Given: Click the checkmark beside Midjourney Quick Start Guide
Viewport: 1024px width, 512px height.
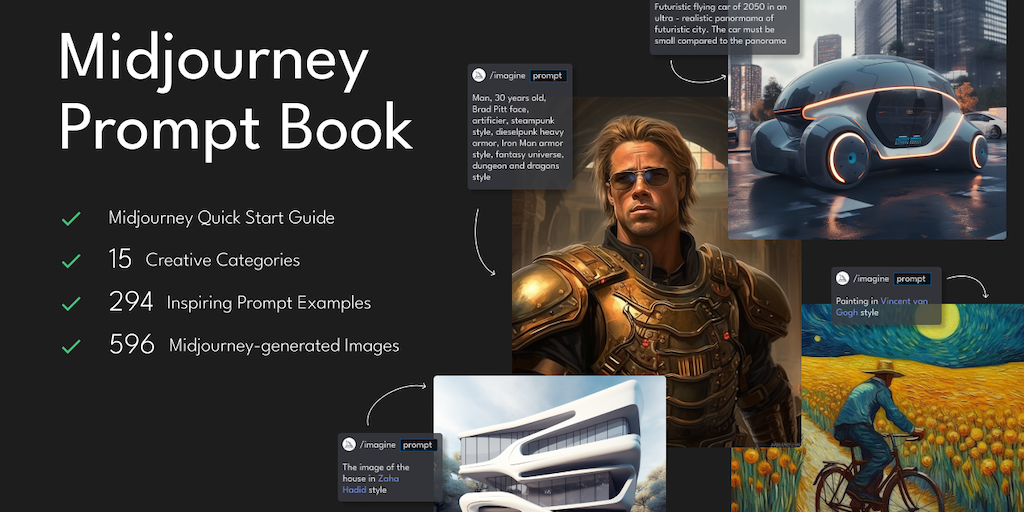Looking at the screenshot, I should [71, 218].
